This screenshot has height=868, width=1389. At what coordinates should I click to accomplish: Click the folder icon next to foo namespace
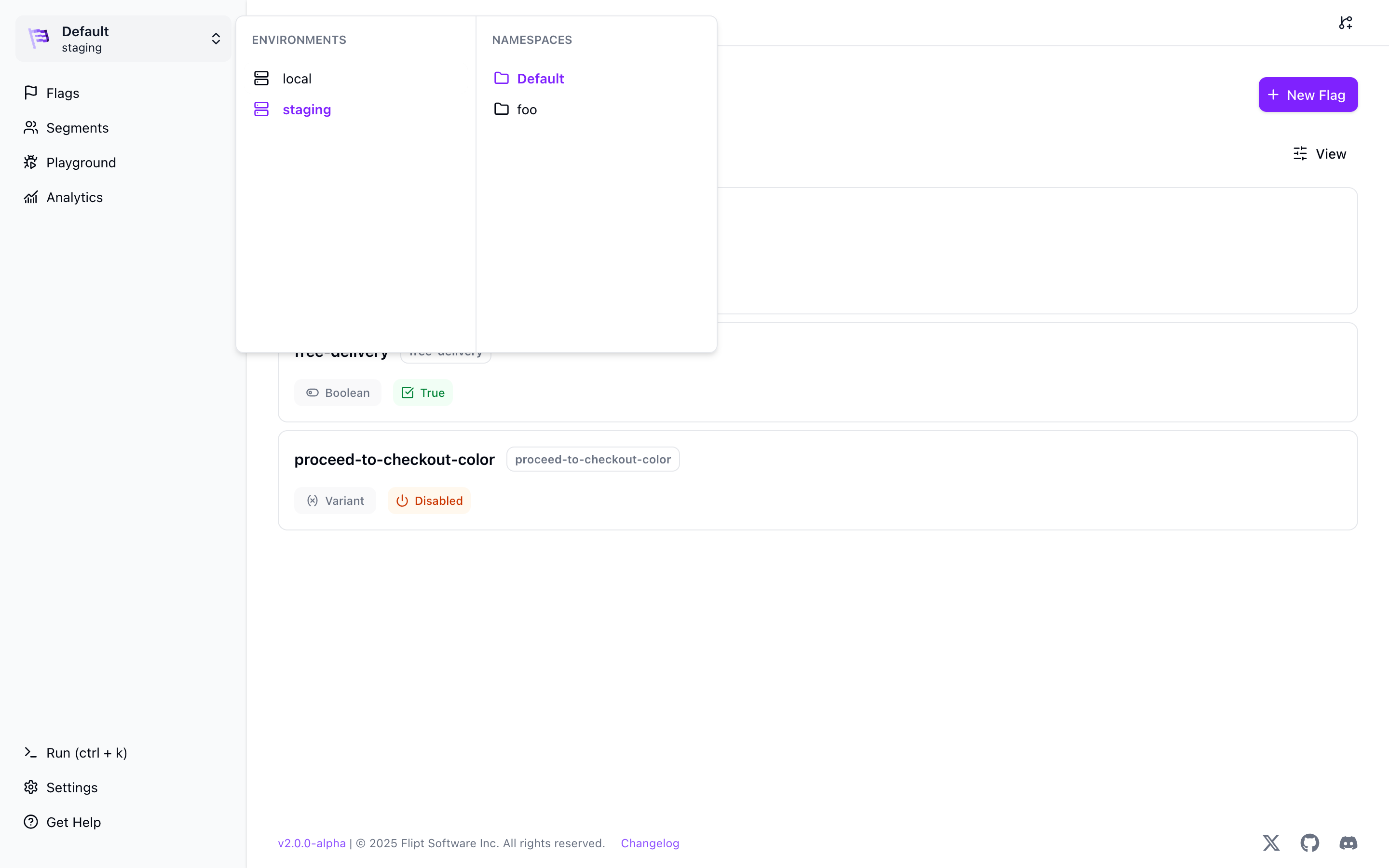click(x=501, y=109)
